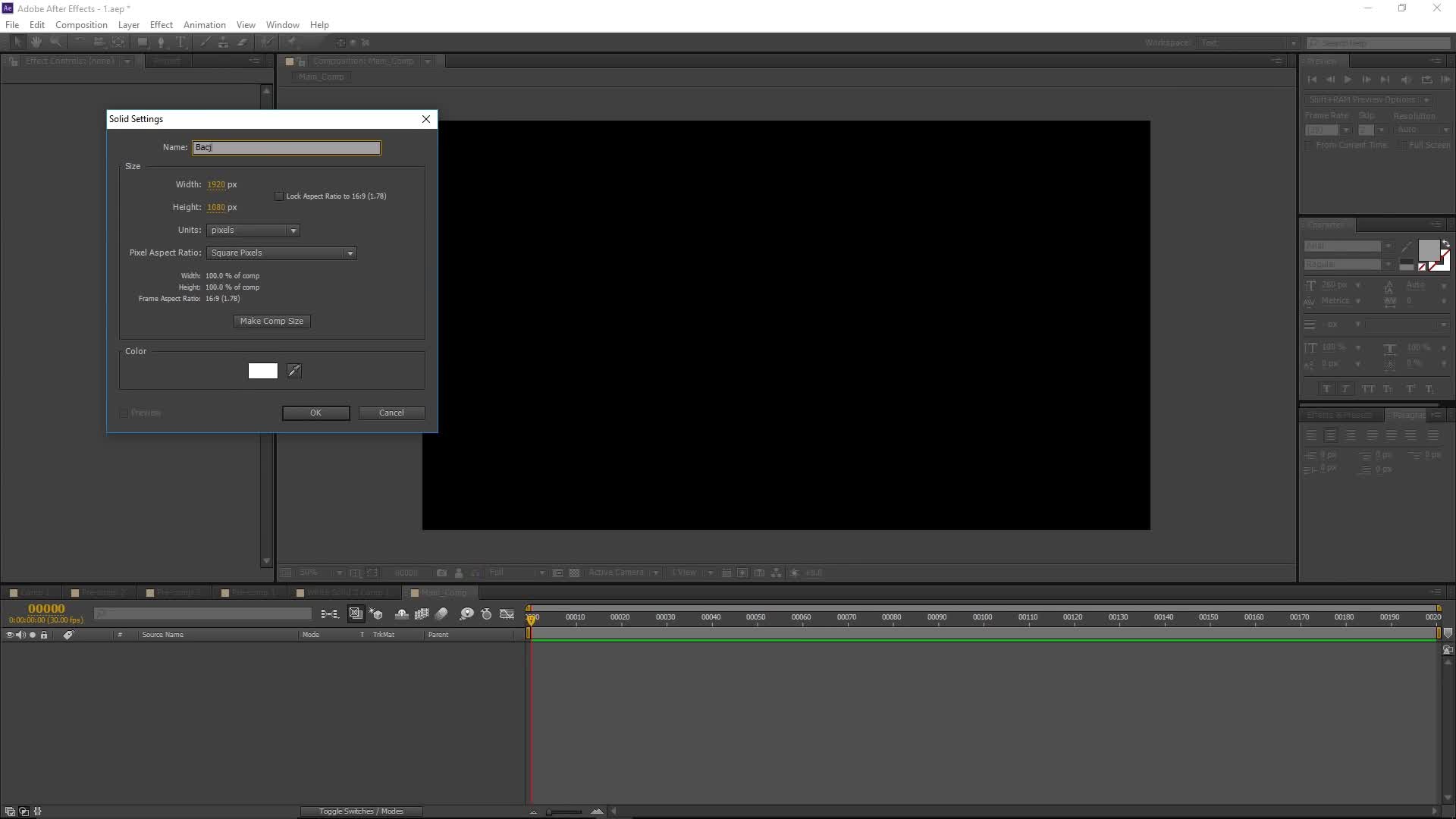Click the Make Comp Size button

coord(272,322)
